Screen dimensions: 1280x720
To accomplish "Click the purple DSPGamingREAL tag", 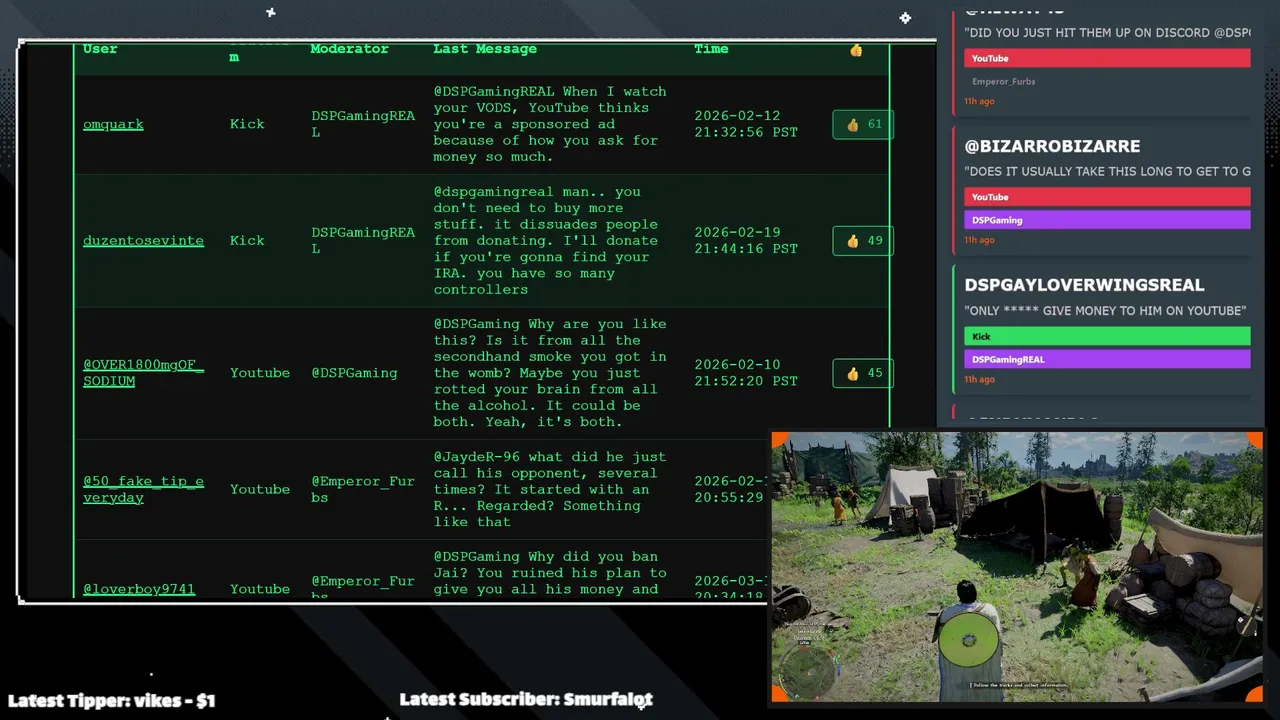I will (1107, 359).
